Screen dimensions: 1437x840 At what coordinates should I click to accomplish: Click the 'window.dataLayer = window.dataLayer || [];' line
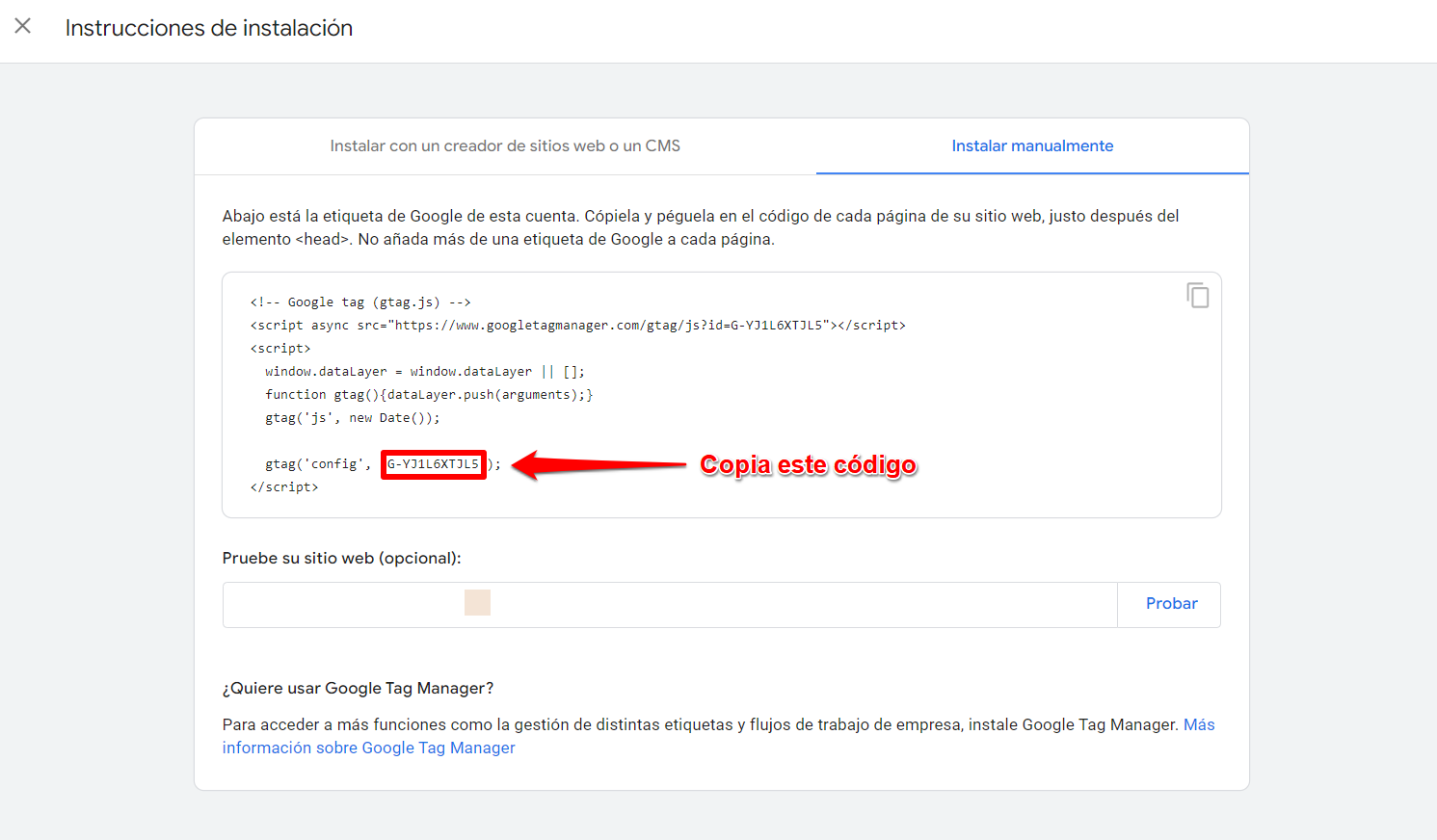(425, 372)
